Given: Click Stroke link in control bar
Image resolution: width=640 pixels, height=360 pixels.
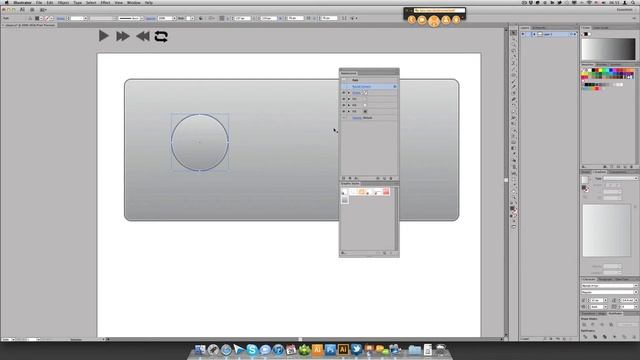Looking at the screenshot, I should (x=61, y=18).
